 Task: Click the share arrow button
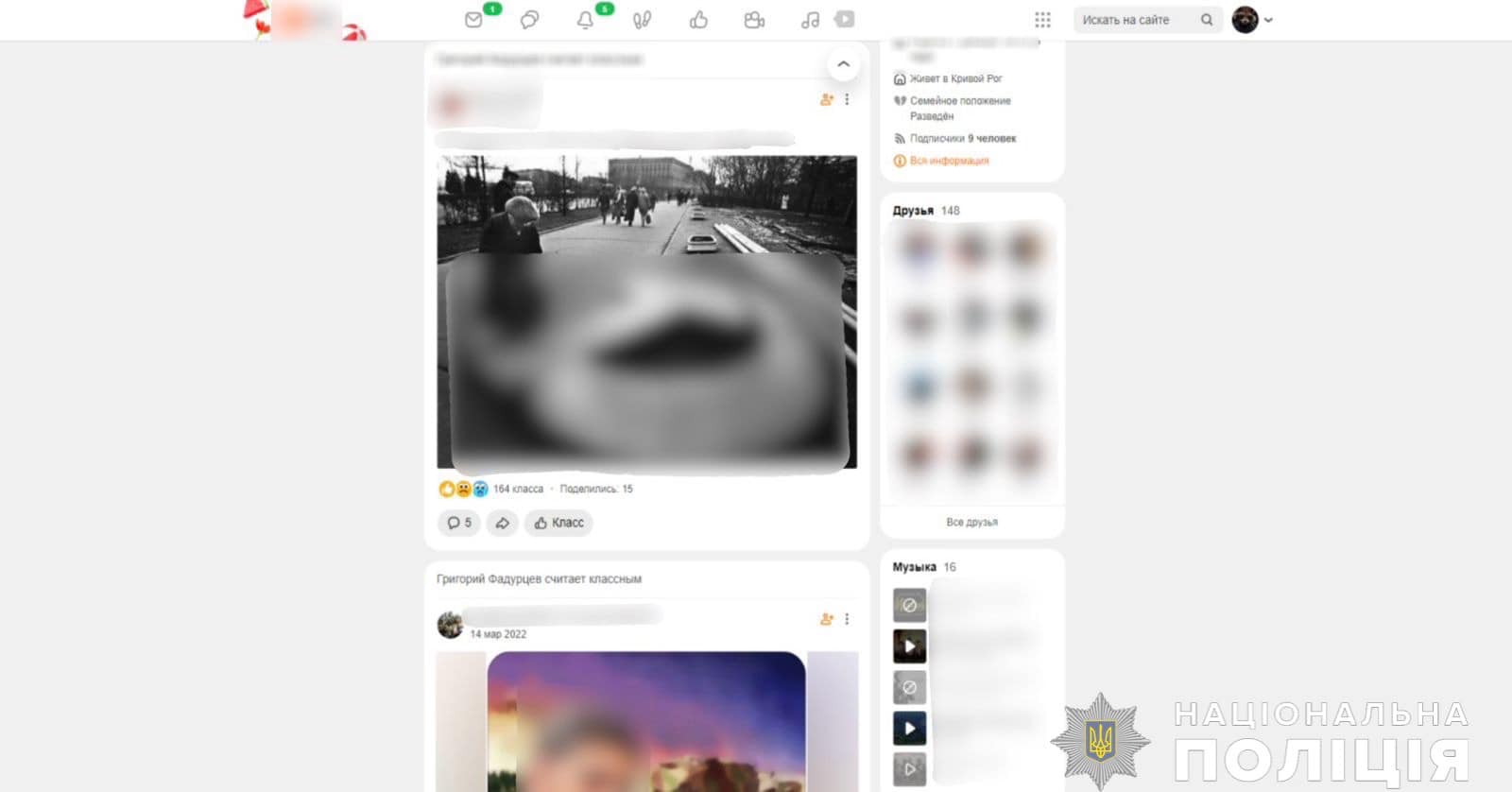coord(502,523)
